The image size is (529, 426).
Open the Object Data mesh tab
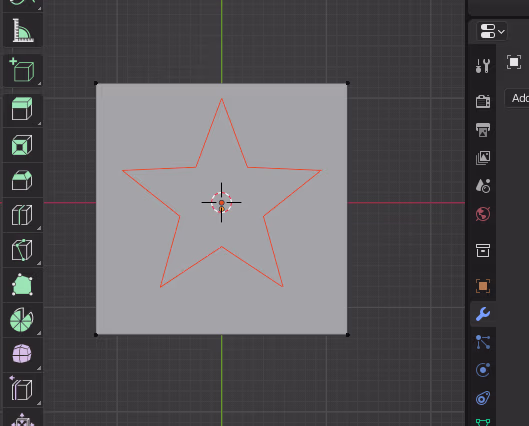[x=483, y=422]
